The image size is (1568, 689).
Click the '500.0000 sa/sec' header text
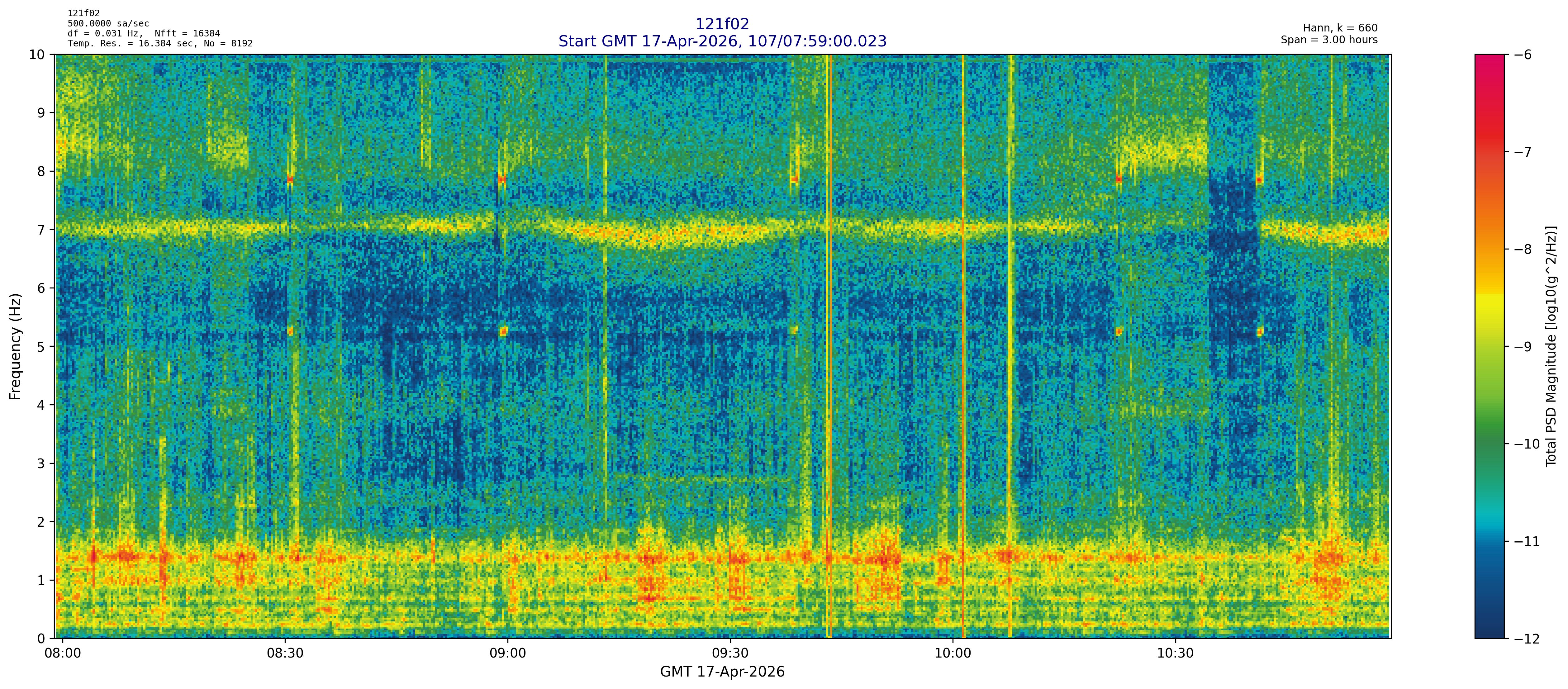[108, 23]
